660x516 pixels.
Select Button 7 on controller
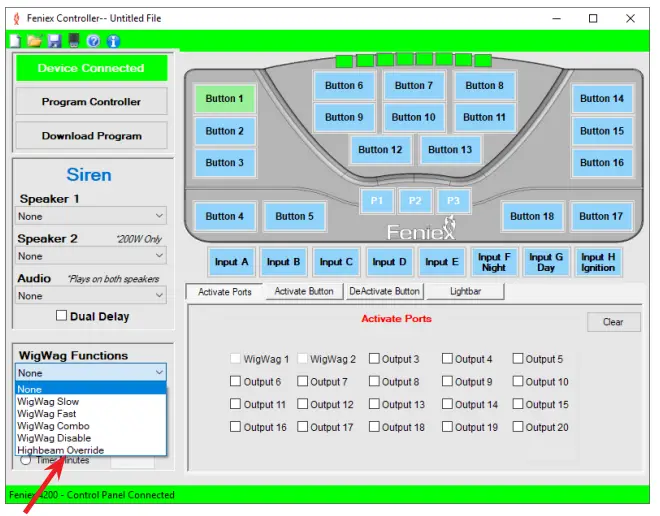coord(414,85)
